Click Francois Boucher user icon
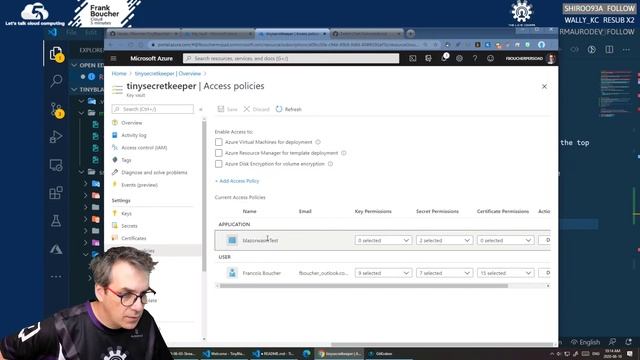This screenshot has width=640, height=360. [232, 273]
